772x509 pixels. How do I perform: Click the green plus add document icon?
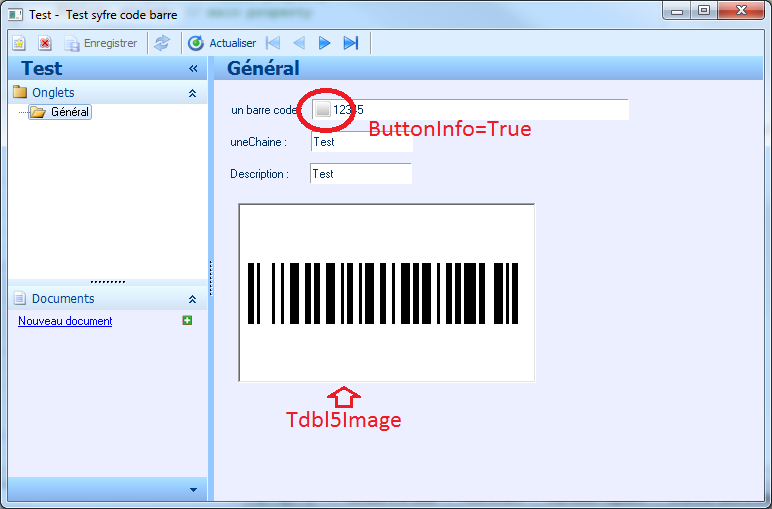pyautogui.click(x=187, y=320)
